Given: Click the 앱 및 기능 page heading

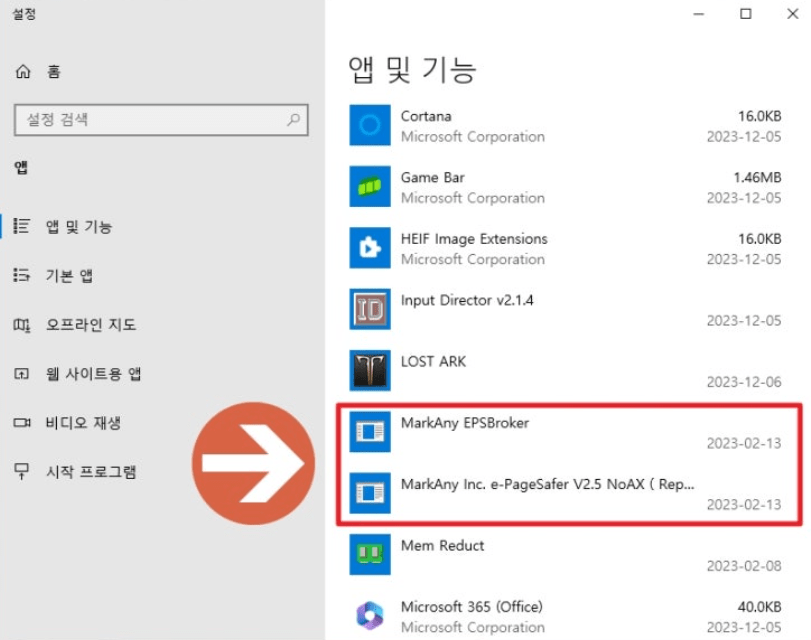Looking at the screenshot, I should pyautogui.click(x=412, y=70).
